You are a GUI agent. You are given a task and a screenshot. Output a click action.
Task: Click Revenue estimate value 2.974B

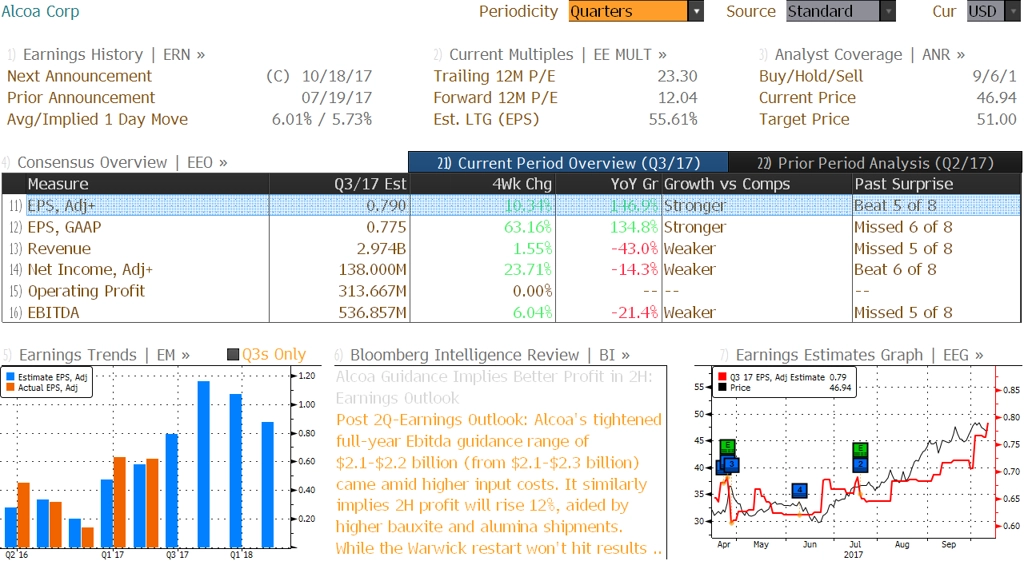point(381,249)
